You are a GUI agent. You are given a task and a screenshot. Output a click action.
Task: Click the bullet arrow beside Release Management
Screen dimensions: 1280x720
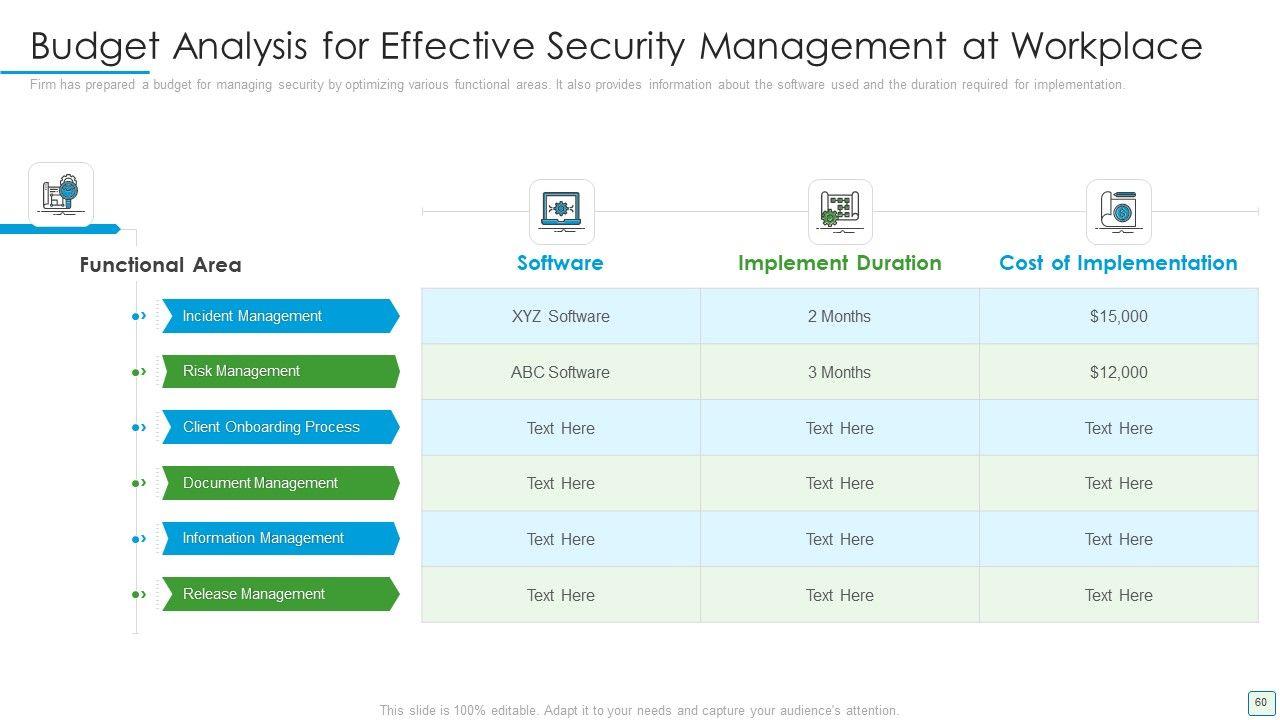click(x=140, y=595)
